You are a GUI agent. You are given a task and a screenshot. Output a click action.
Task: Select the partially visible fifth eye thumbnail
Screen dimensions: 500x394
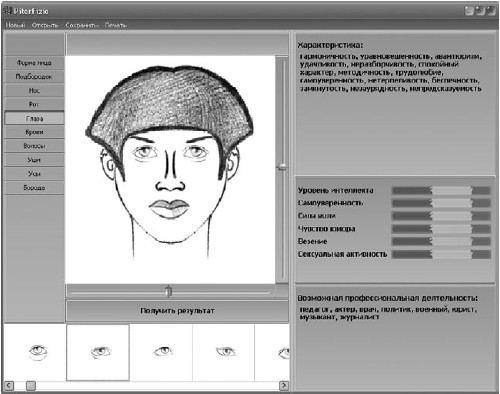(272, 352)
